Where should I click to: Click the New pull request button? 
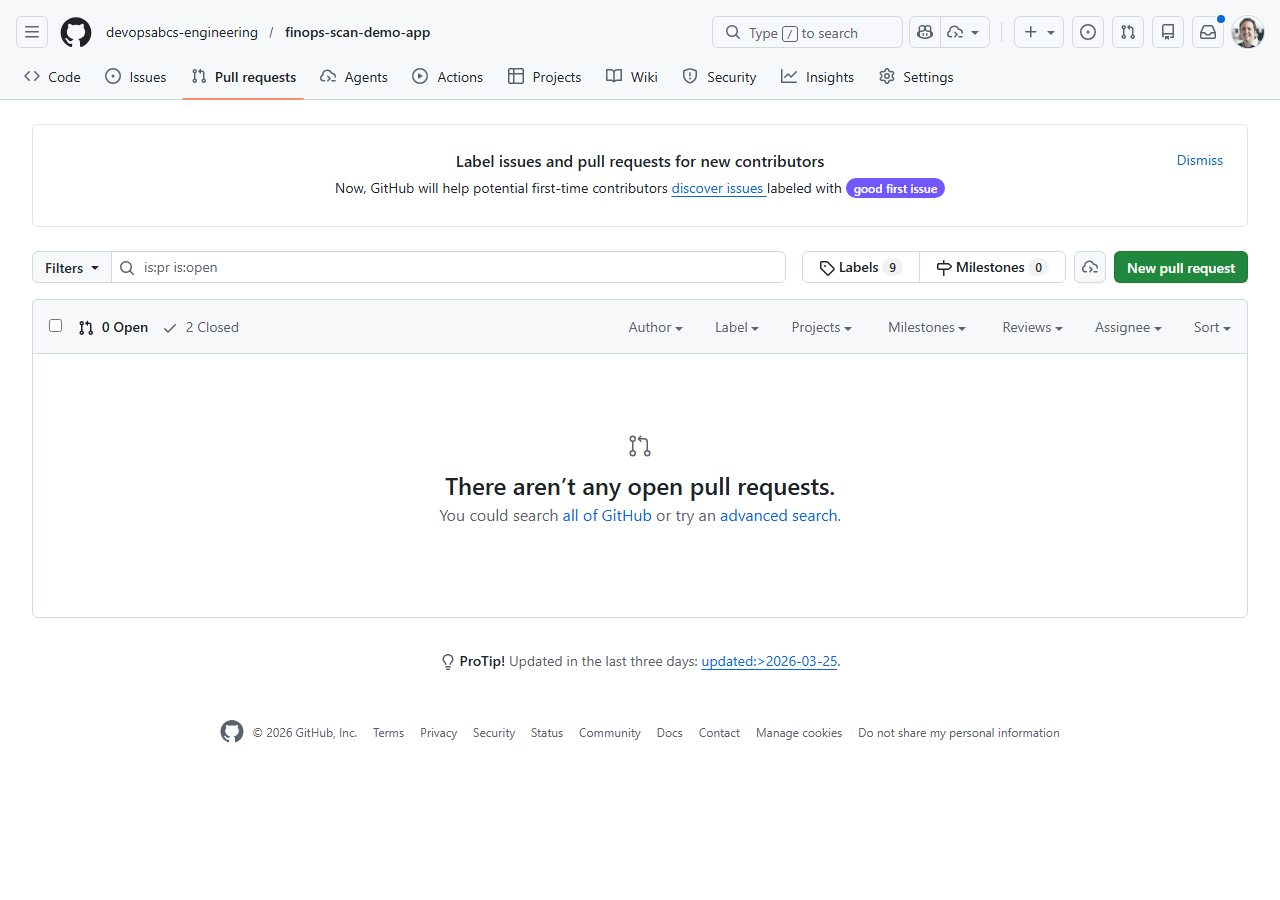(1180, 267)
